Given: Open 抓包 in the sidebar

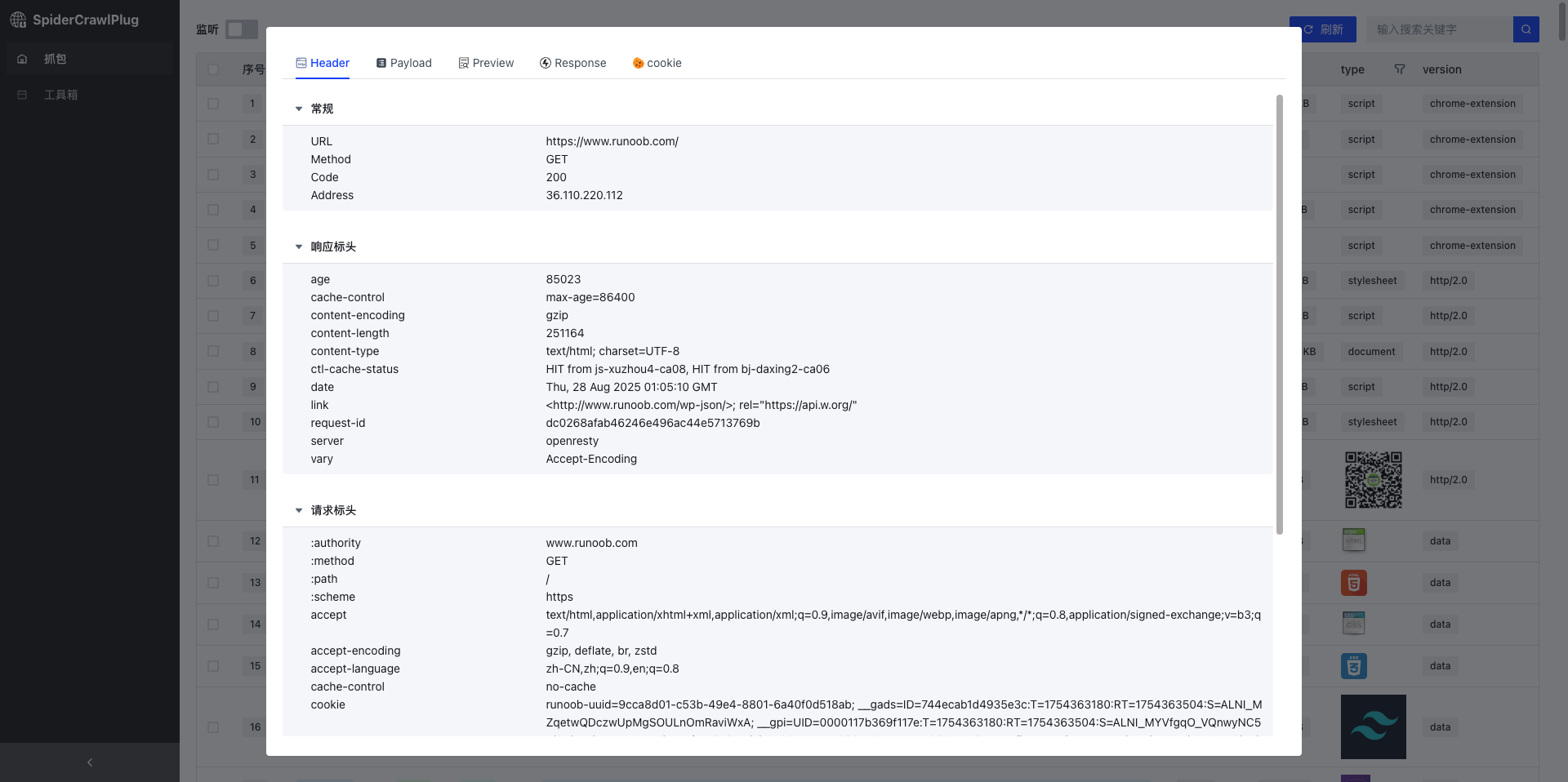Looking at the screenshot, I should [55, 59].
